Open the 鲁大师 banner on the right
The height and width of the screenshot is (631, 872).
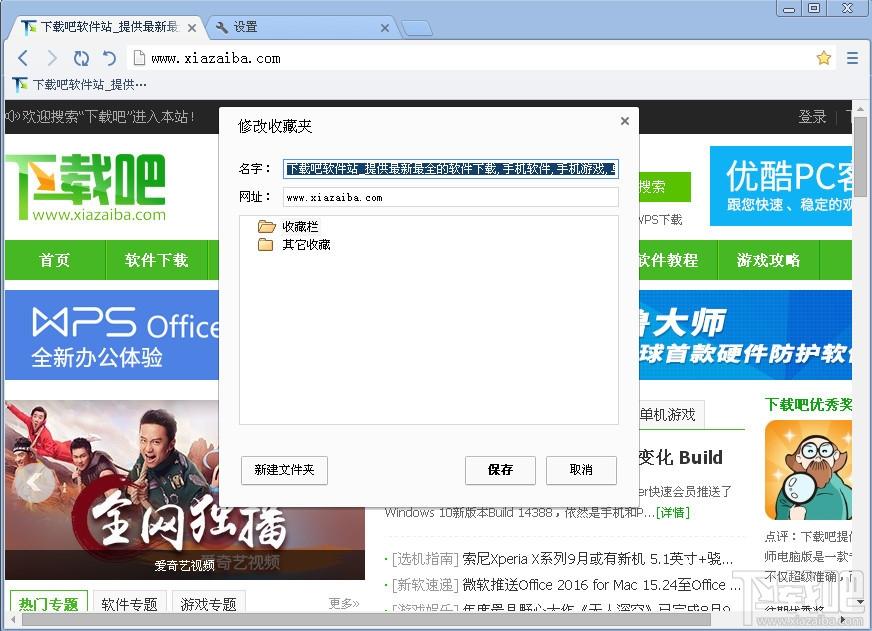pyautogui.click(x=745, y=335)
